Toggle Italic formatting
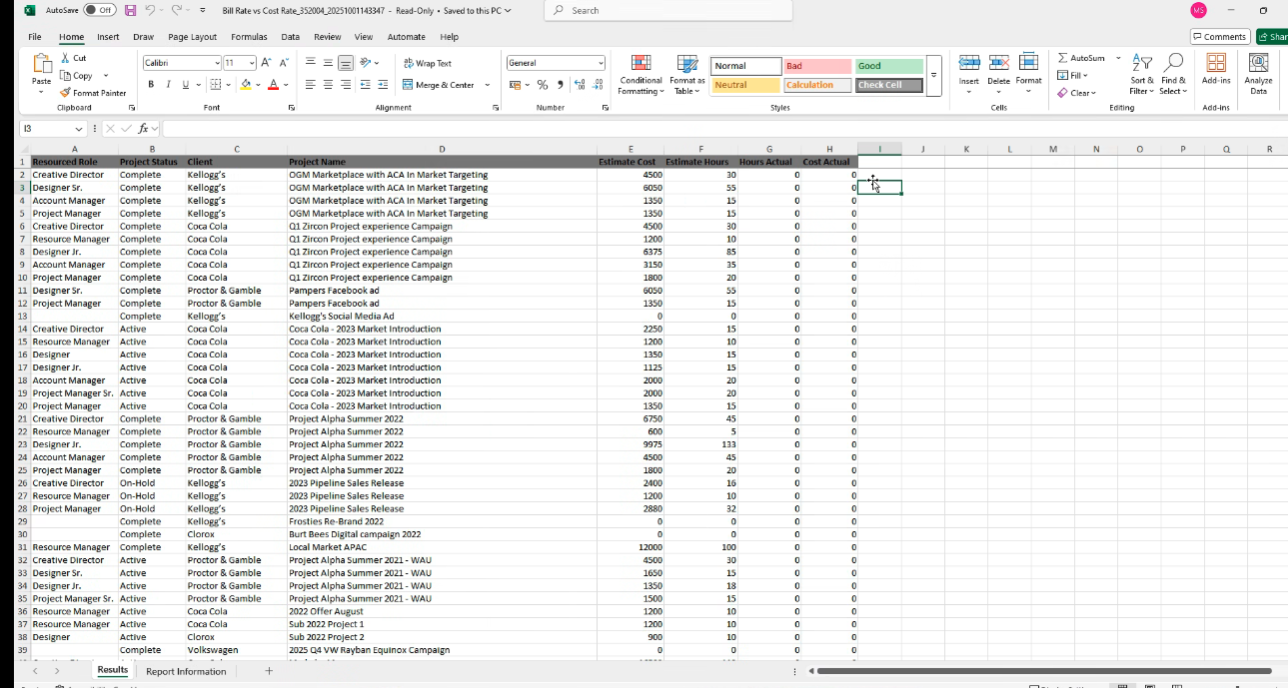The image size is (1288, 688). [x=168, y=85]
